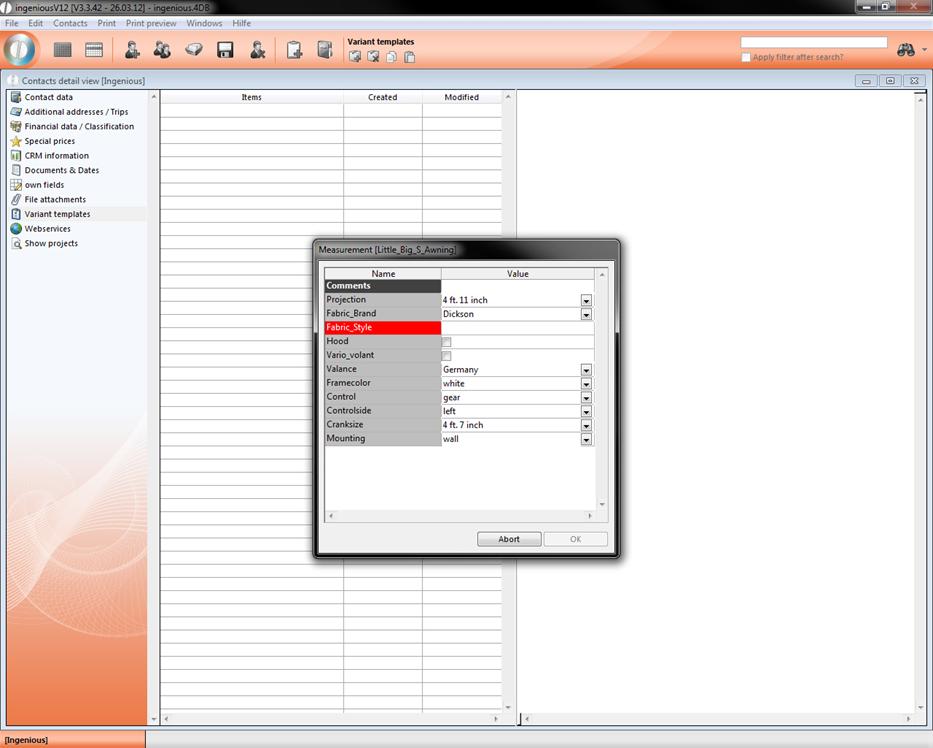933x748 pixels.
Task: Enable the Hood checkbox
Action: pos(447,342)
